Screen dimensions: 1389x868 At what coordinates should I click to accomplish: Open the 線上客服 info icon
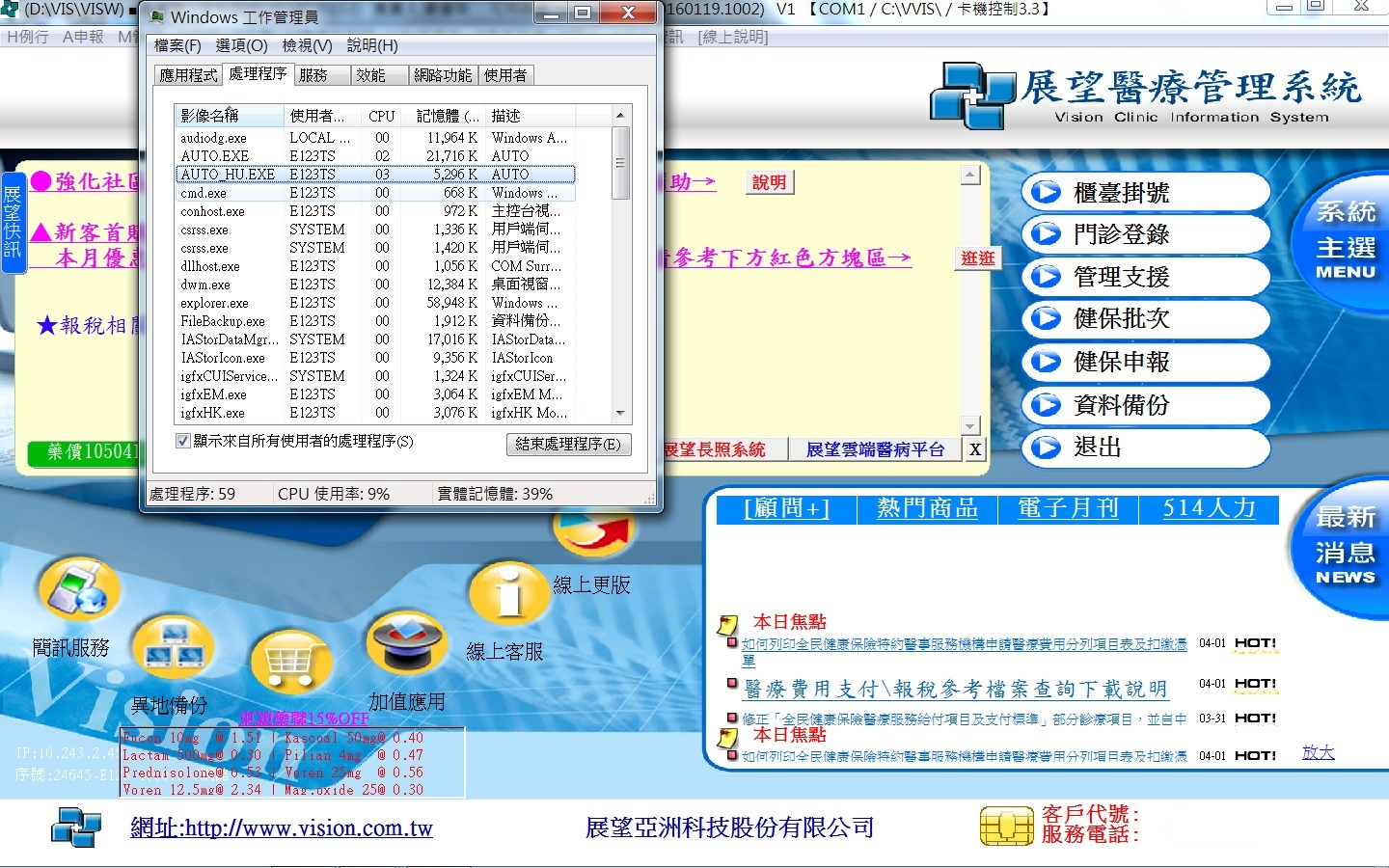pos(508,592)
